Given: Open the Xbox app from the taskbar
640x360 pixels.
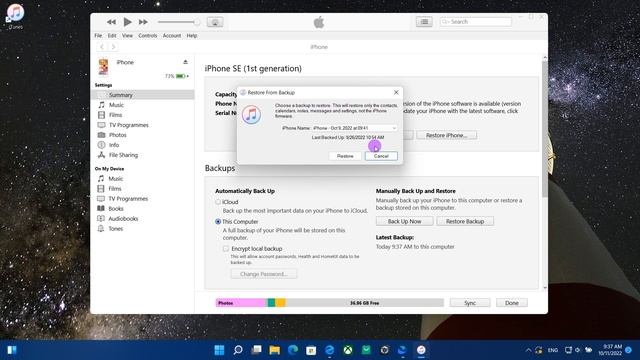Looking at the screenshot, I should coord(348,350).
